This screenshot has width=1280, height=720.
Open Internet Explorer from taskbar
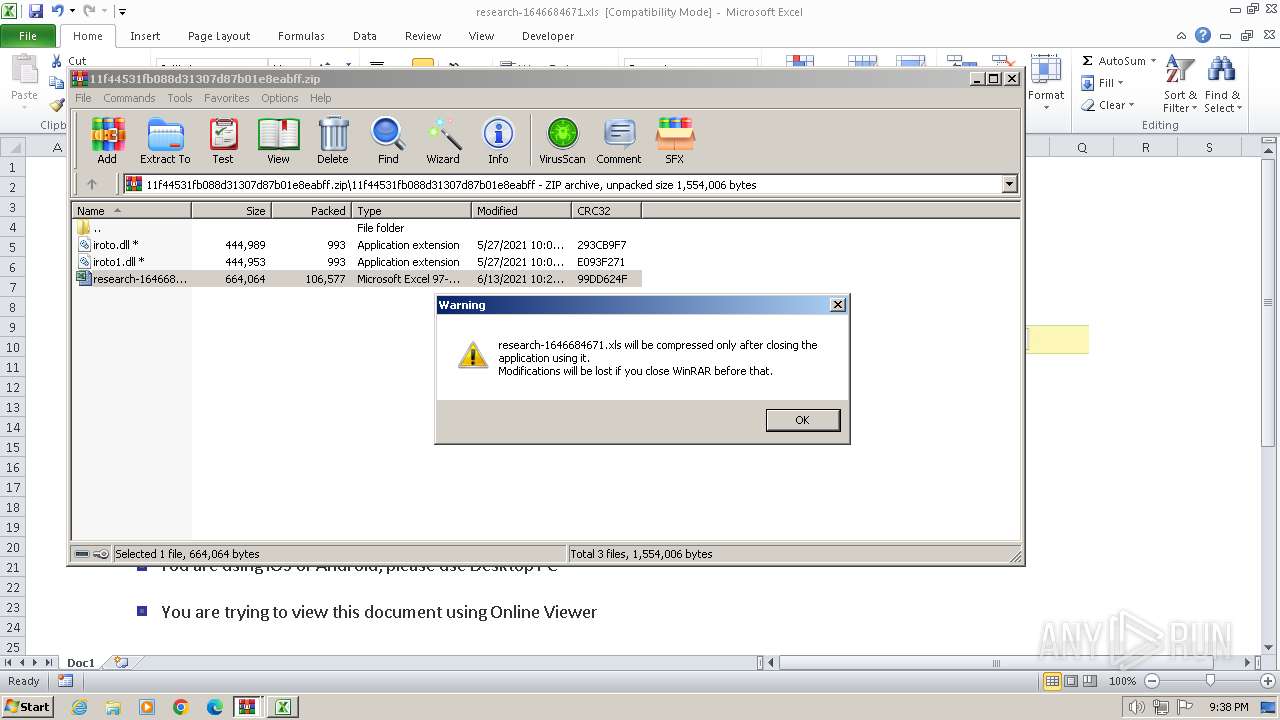click(79, 707)
